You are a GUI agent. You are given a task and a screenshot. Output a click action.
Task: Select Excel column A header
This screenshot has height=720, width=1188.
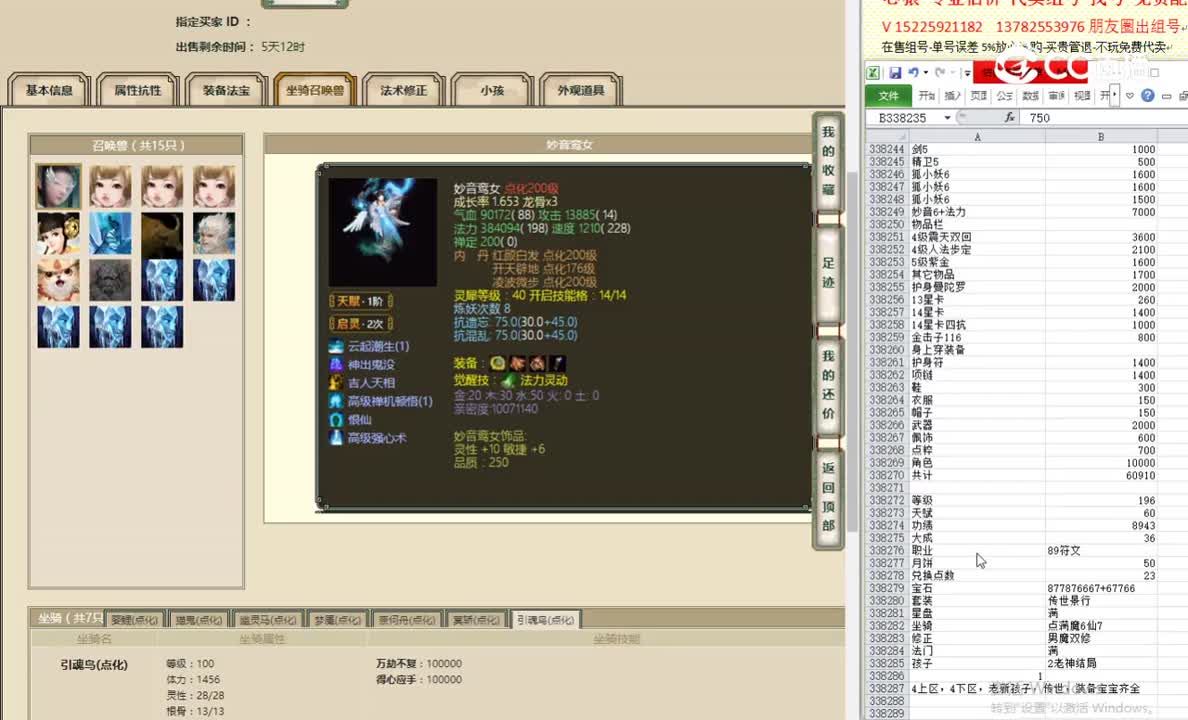[977, 136]
